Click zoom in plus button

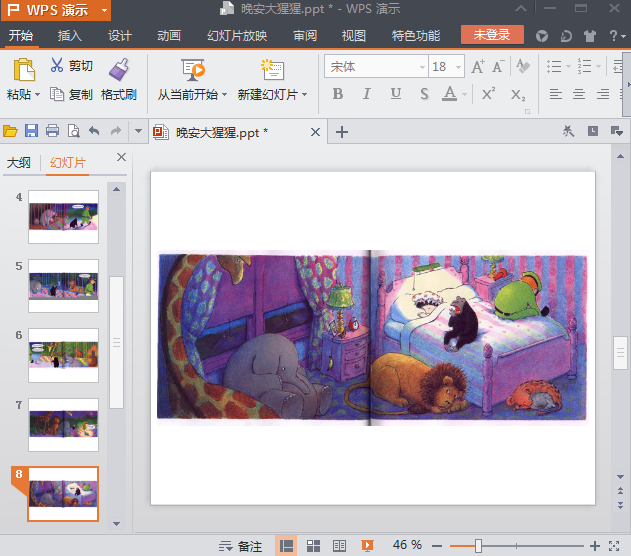coord(594,546)
